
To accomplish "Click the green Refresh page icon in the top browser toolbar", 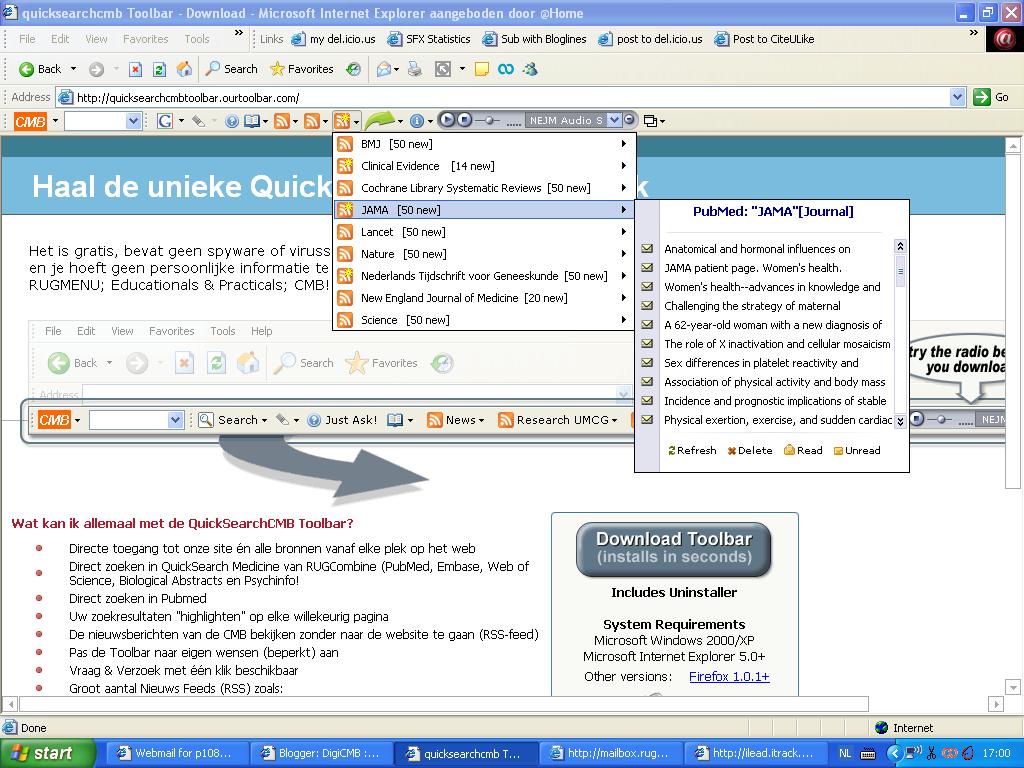I will point(159,69).
